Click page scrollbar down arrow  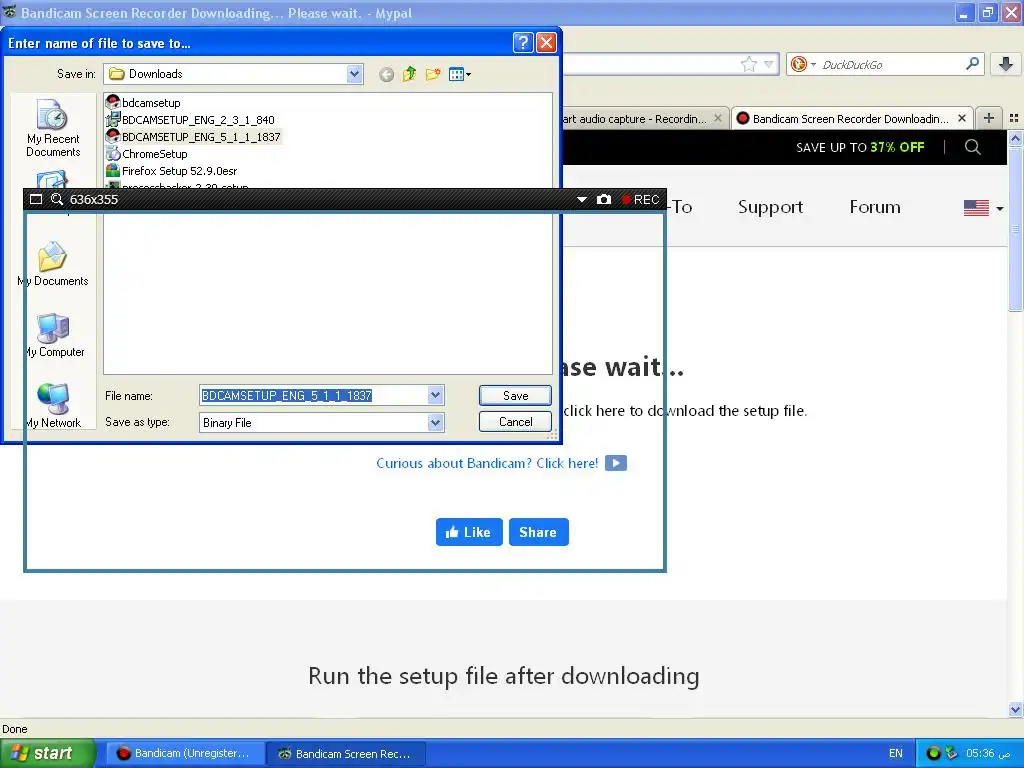tap(1015, 709)
